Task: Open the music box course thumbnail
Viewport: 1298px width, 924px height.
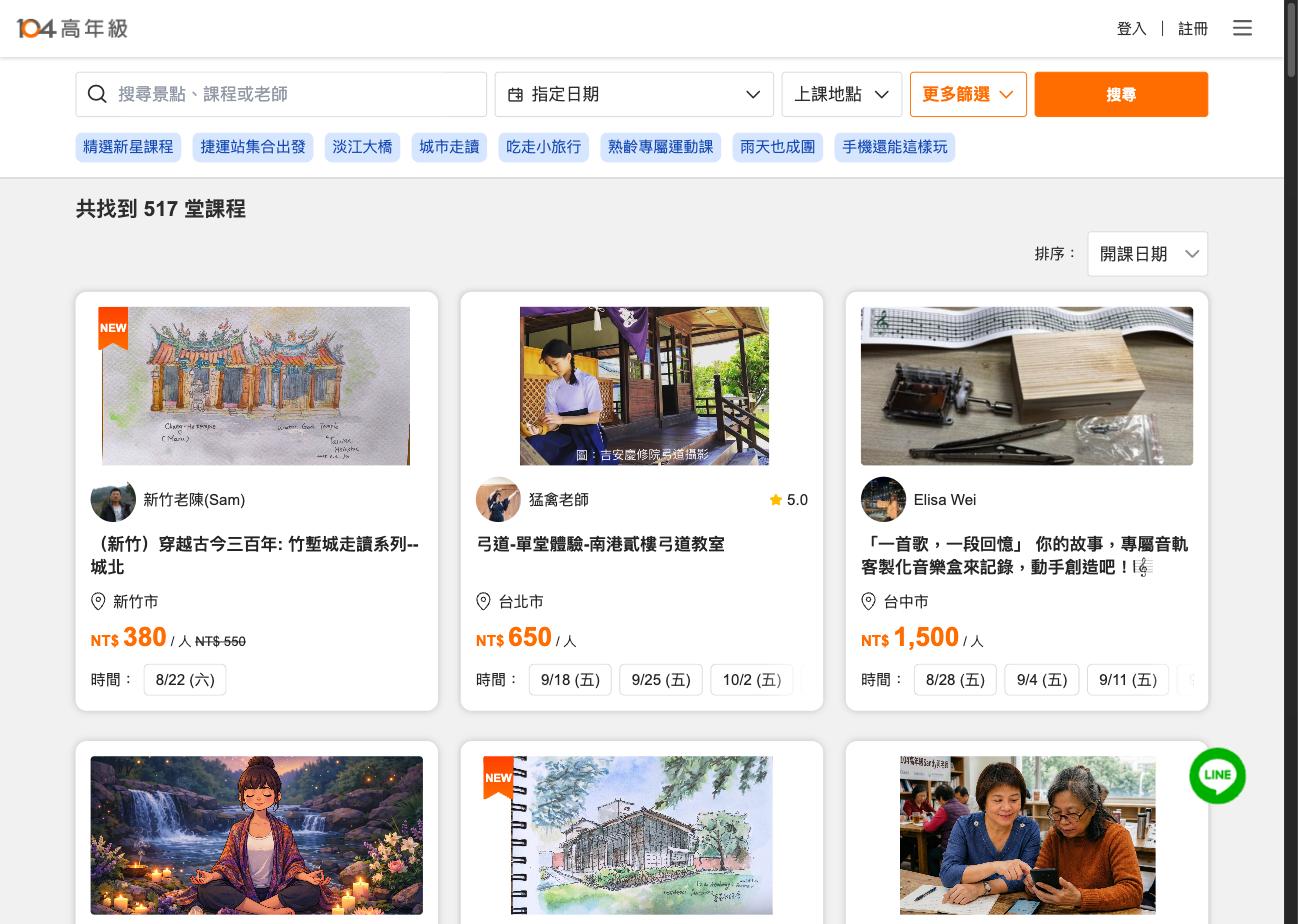Action: [1027, 386]
